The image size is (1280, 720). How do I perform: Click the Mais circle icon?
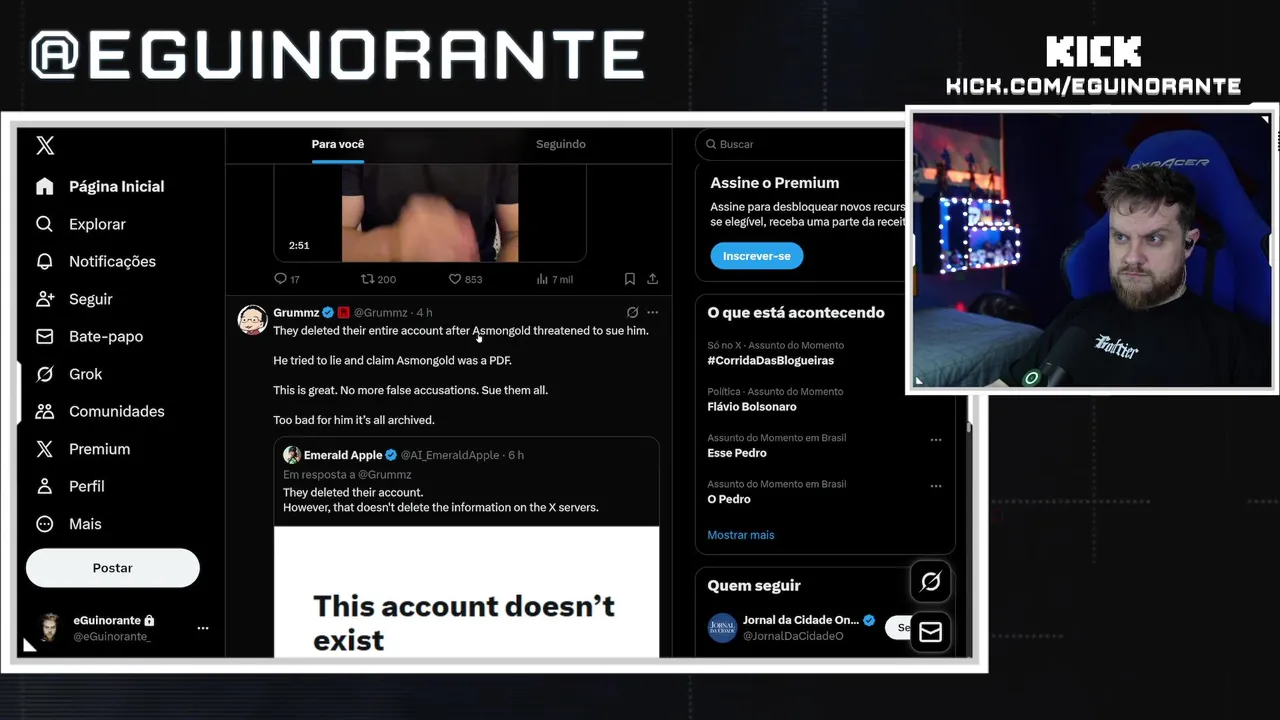coord(44,524)
